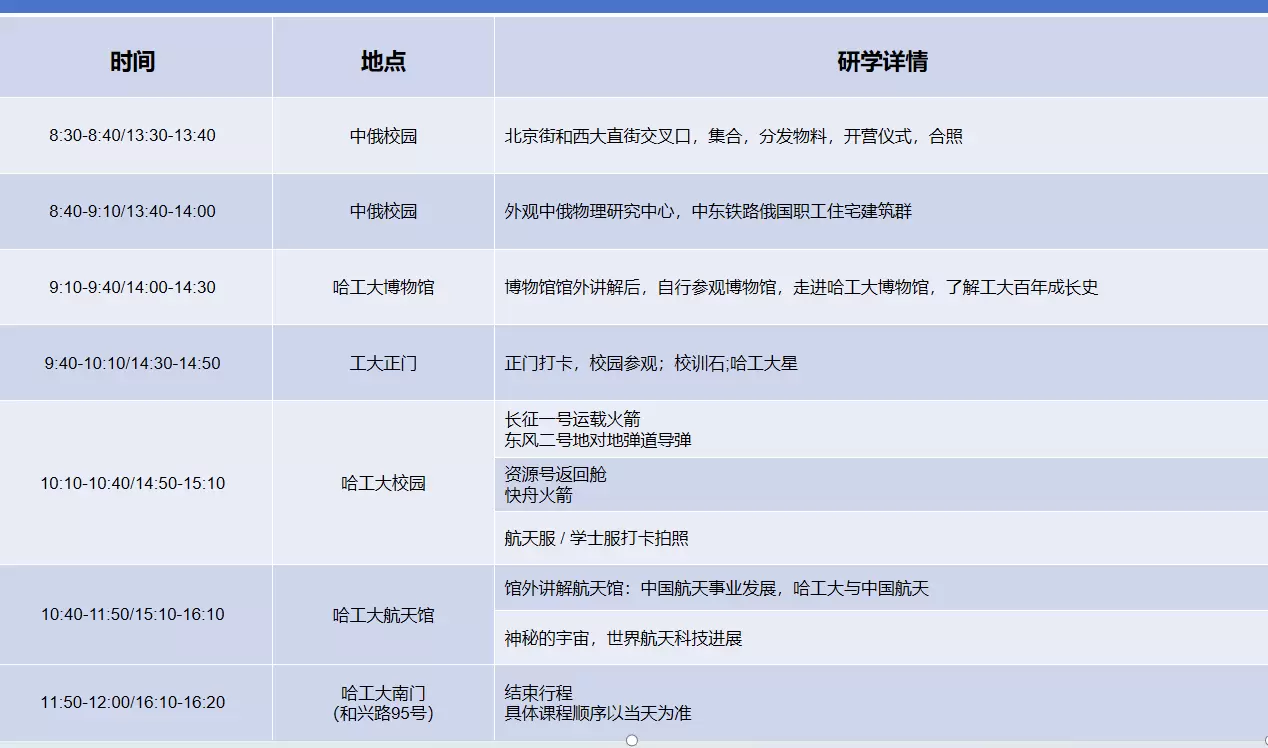Click the 工大正门 location cell
The width and height of the screenshot is (1268, 748).
(383, 363)
